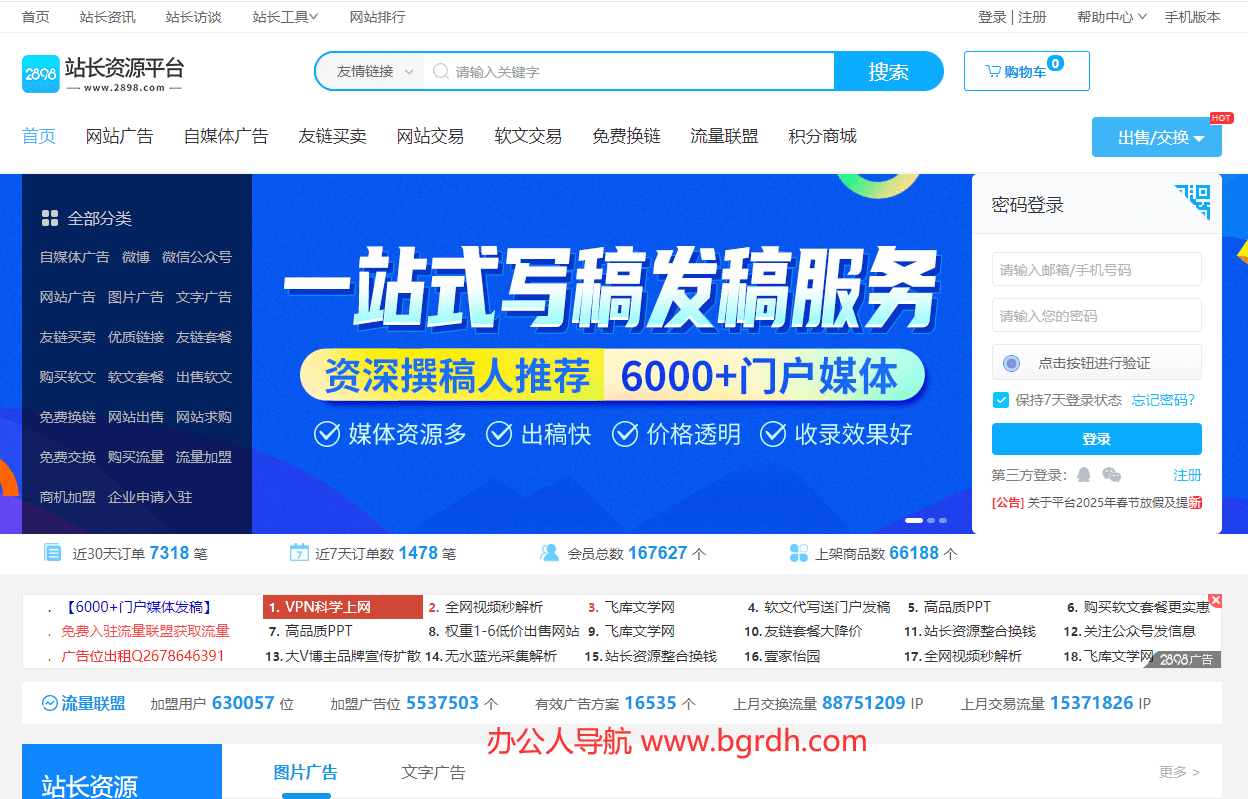The height and width of the screenshot is (799, 1248).
Task: Click the calendar icon beside 近7天订单数
Action: (x=297, y=551)
